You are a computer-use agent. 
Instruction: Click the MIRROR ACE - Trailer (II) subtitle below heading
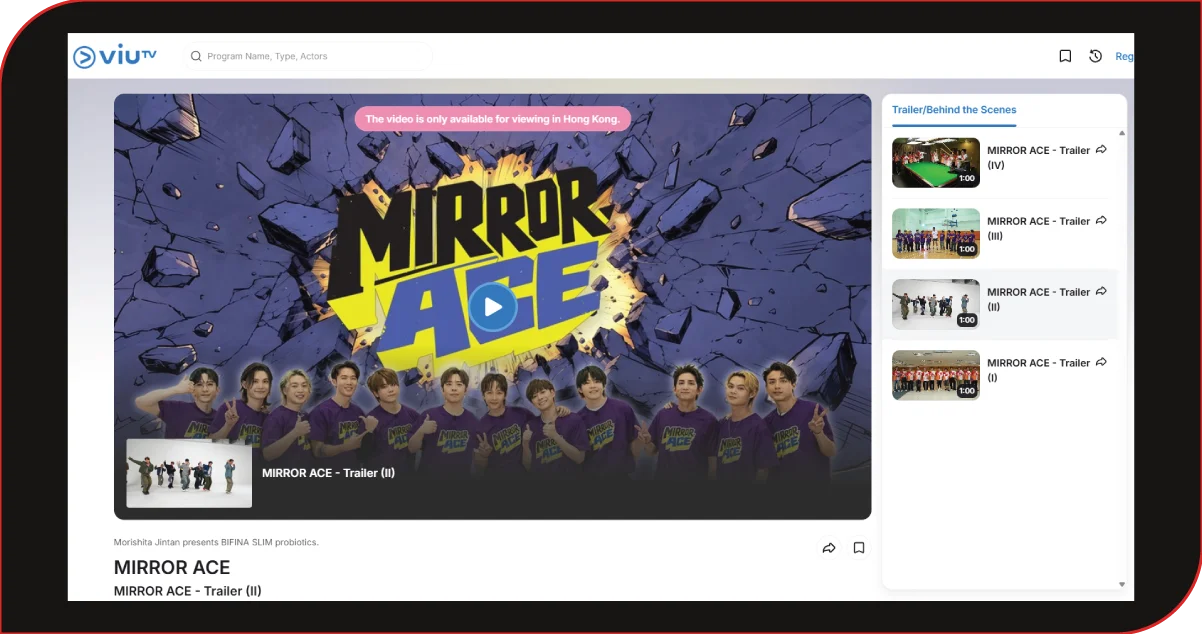tap(188, 591)
